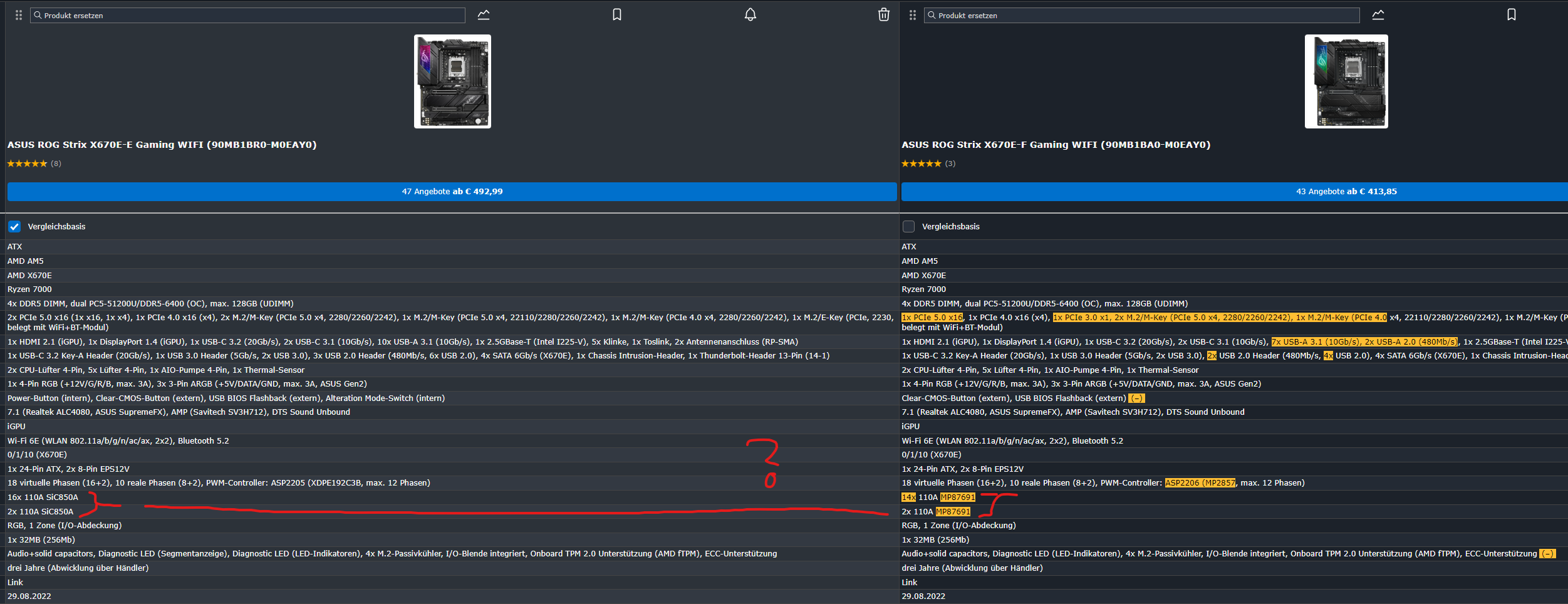Click 'ATX' form factor in left column
Screen dimensions: 1568x604
[14, 246]
